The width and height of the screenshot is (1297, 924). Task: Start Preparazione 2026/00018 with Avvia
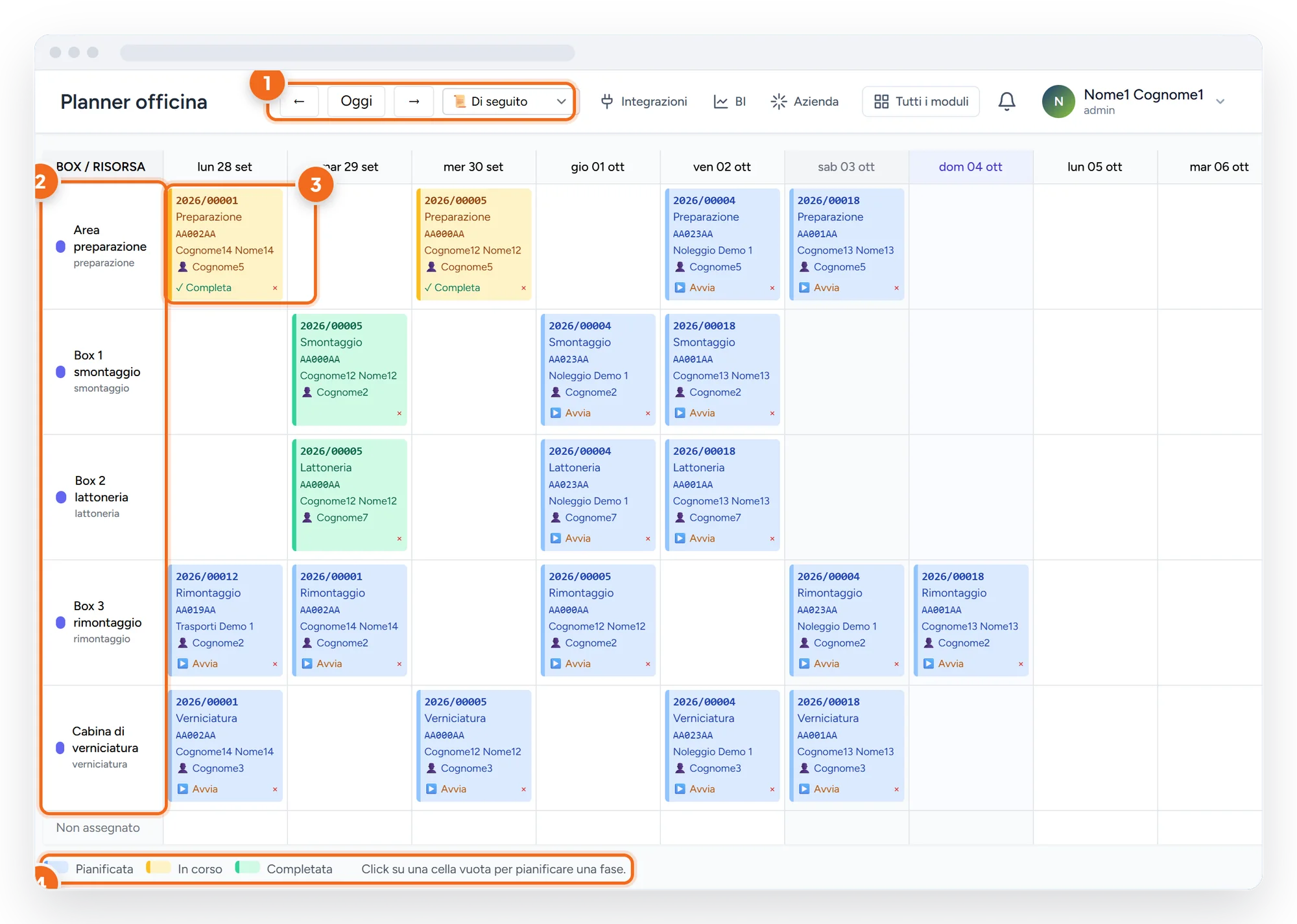819,288
